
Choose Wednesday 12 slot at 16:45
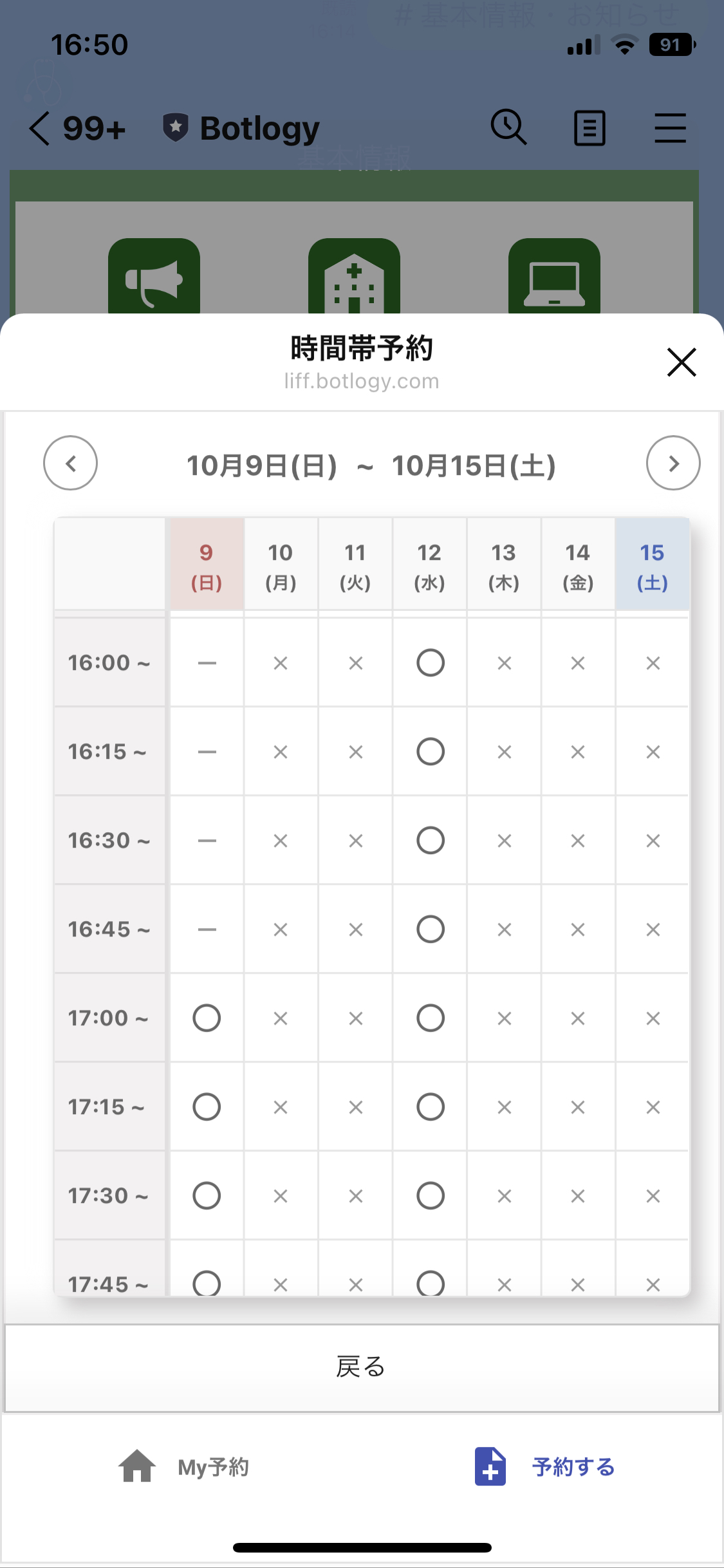430,929
